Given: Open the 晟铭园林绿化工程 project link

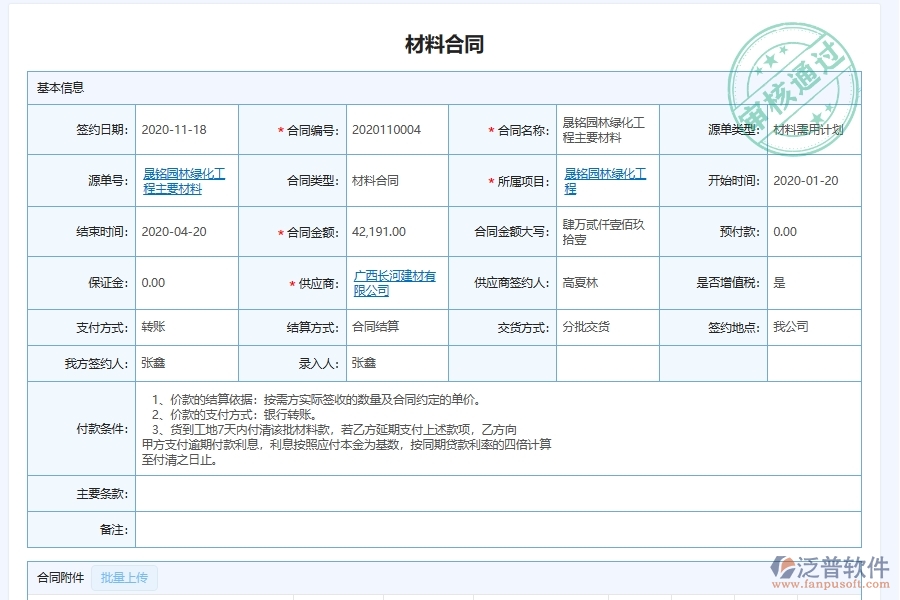Looking at the screenshot, I should pyautogui.click(x=603, y=180).
